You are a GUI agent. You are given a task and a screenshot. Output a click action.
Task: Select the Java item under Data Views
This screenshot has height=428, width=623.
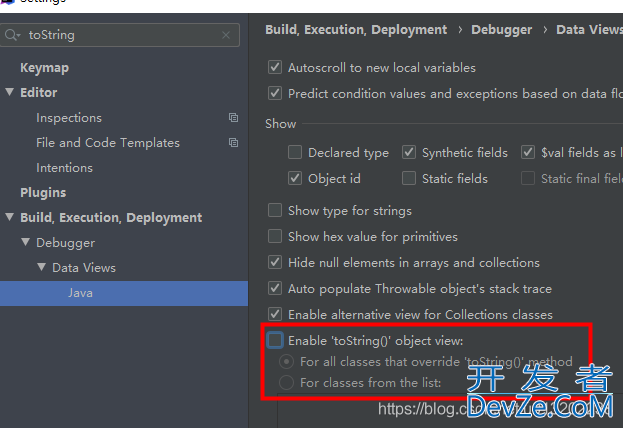(124, 293)
